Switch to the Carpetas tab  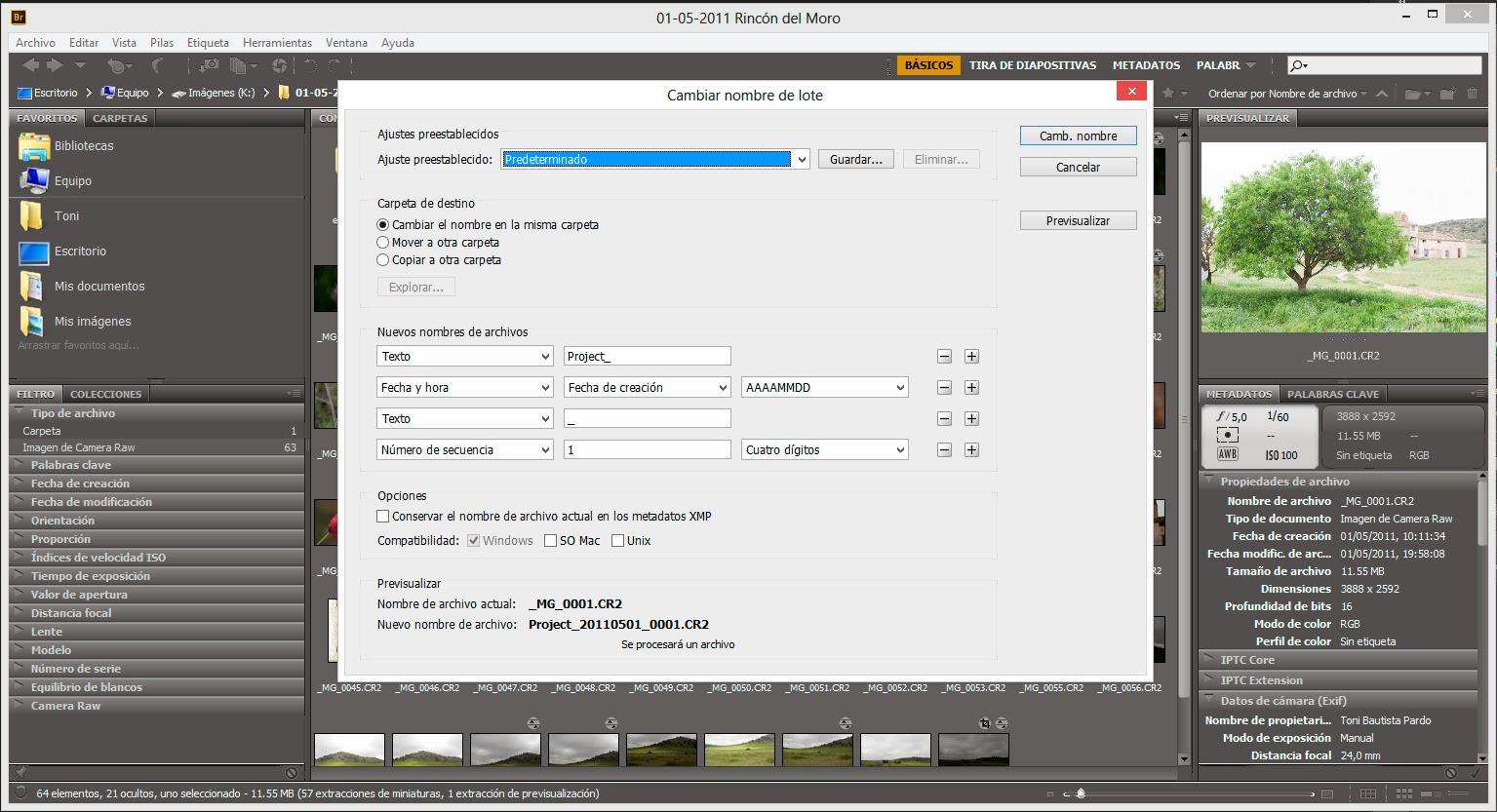(120, 118)
